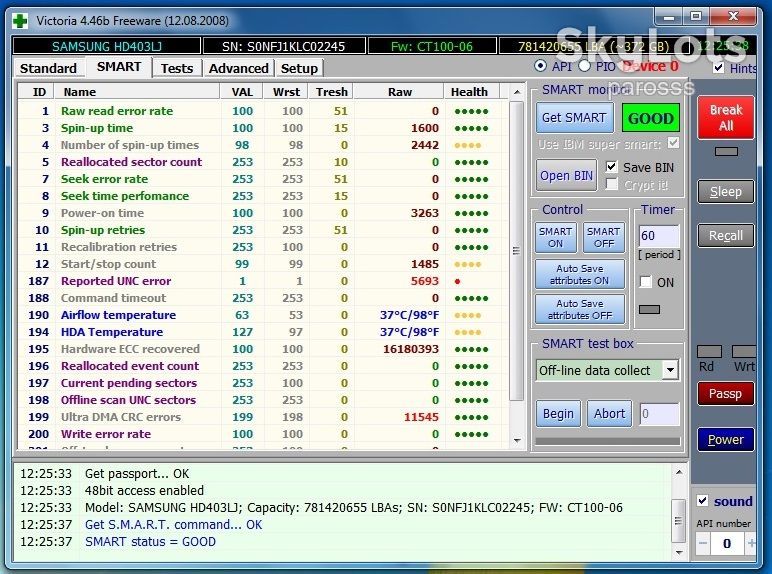Select the Reported UNC error row
Viewport: 772px width, 574px height.
click(x=263, y=281)
